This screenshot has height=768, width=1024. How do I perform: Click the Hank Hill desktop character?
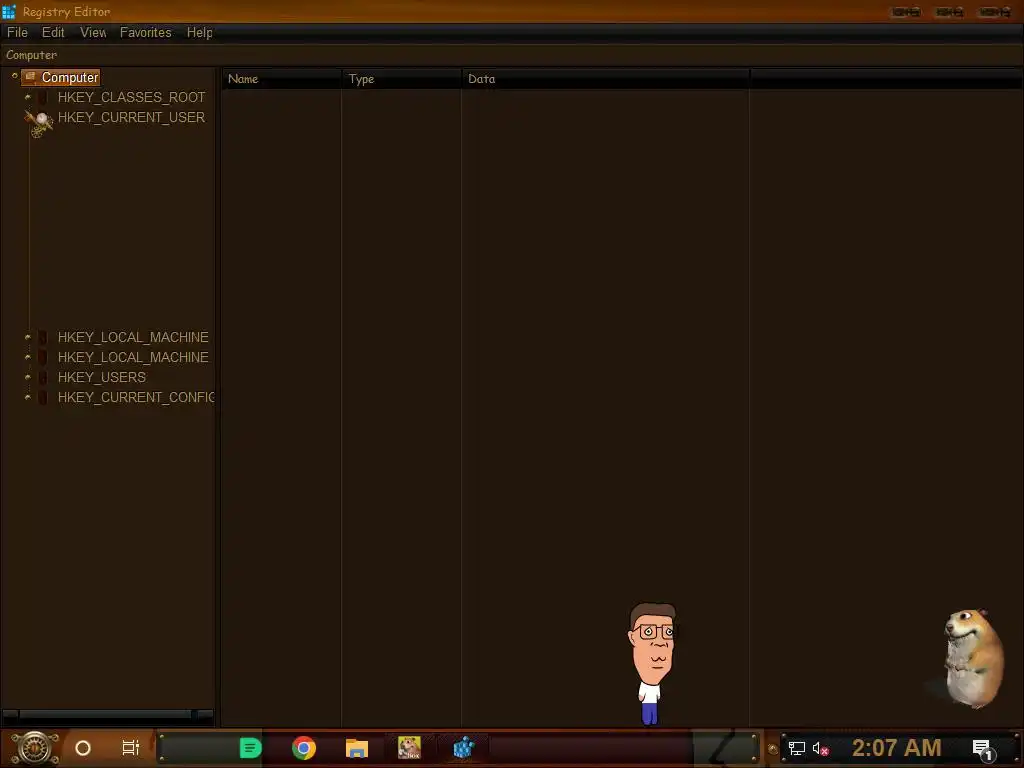coord(652,664)
